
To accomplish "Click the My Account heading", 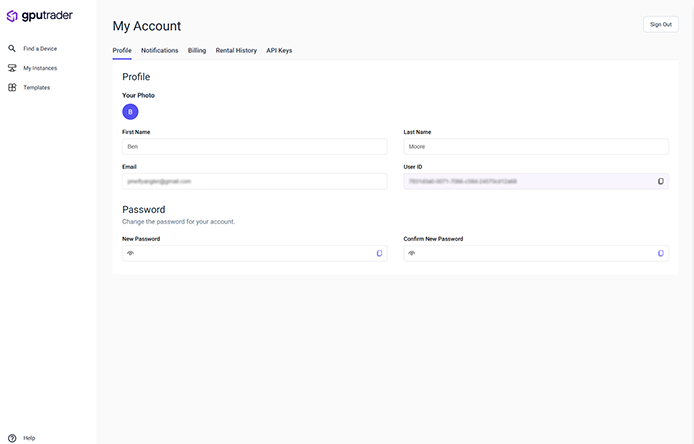I will (x=147, y=26).
